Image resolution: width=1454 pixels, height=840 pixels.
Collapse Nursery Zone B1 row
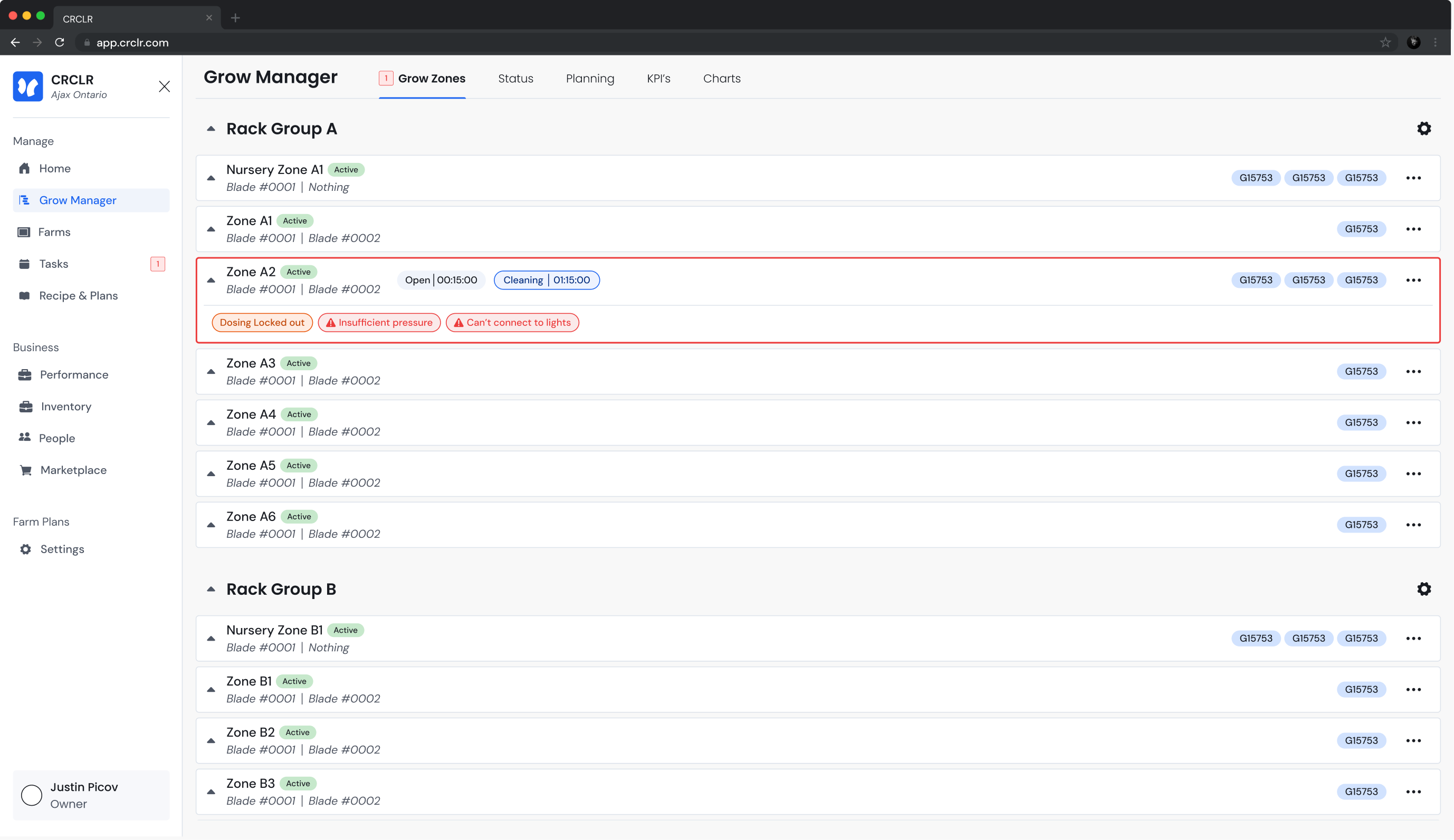point(211,638)
